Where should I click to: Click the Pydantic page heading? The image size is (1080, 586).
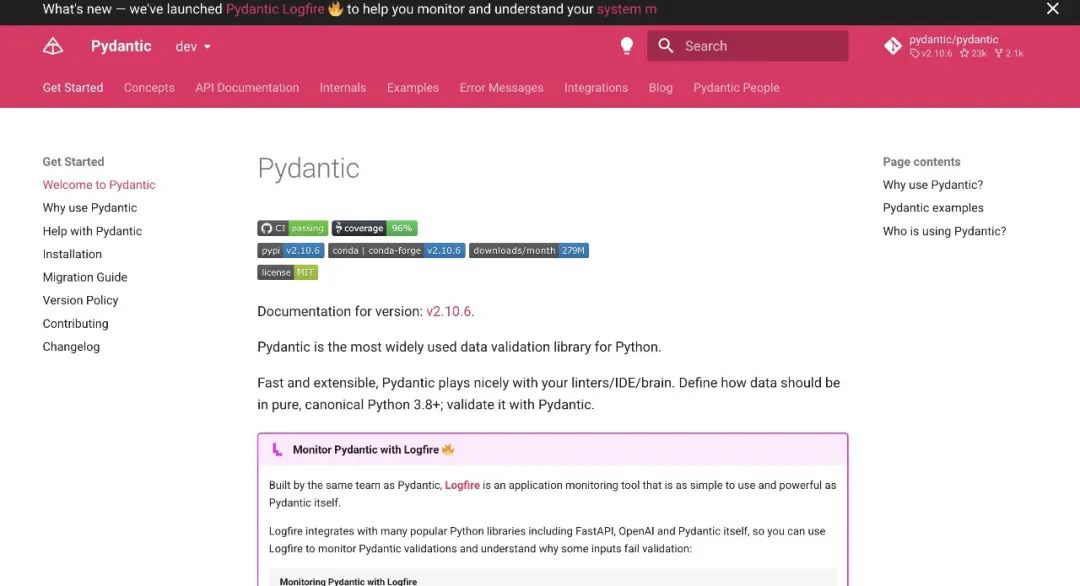(x=309, y=168)
